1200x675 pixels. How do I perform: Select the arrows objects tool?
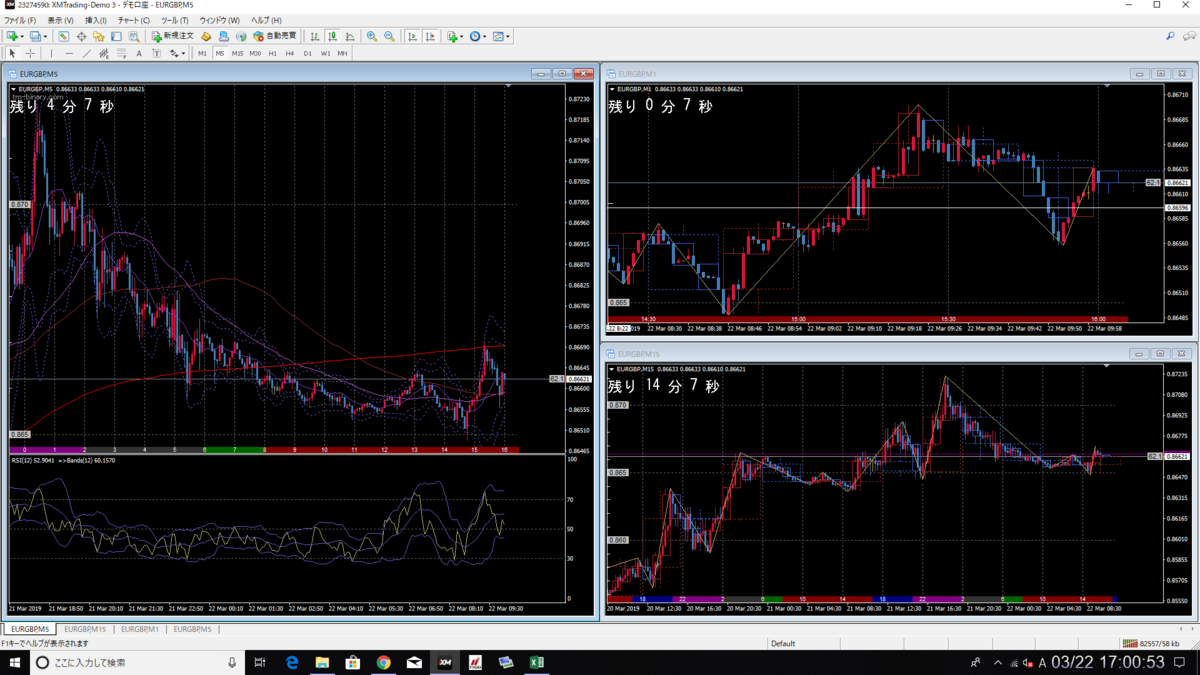pyautogui.click(x=173, y=53)
